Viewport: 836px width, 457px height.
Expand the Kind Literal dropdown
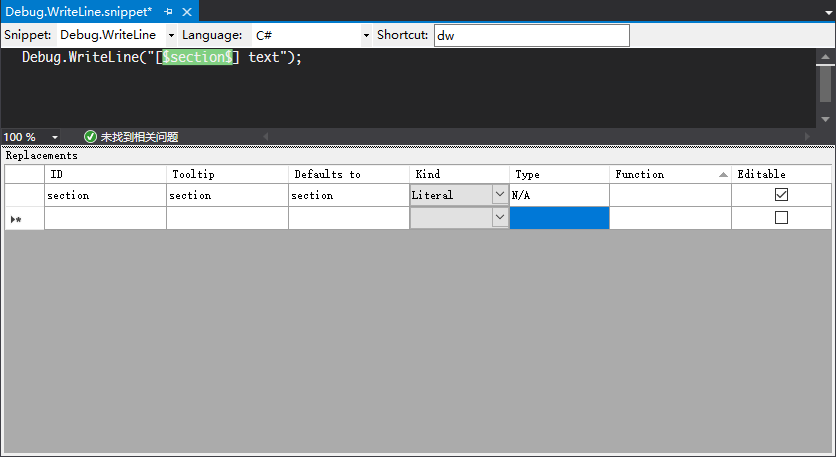pyautogui.click(x=499, y=195)
